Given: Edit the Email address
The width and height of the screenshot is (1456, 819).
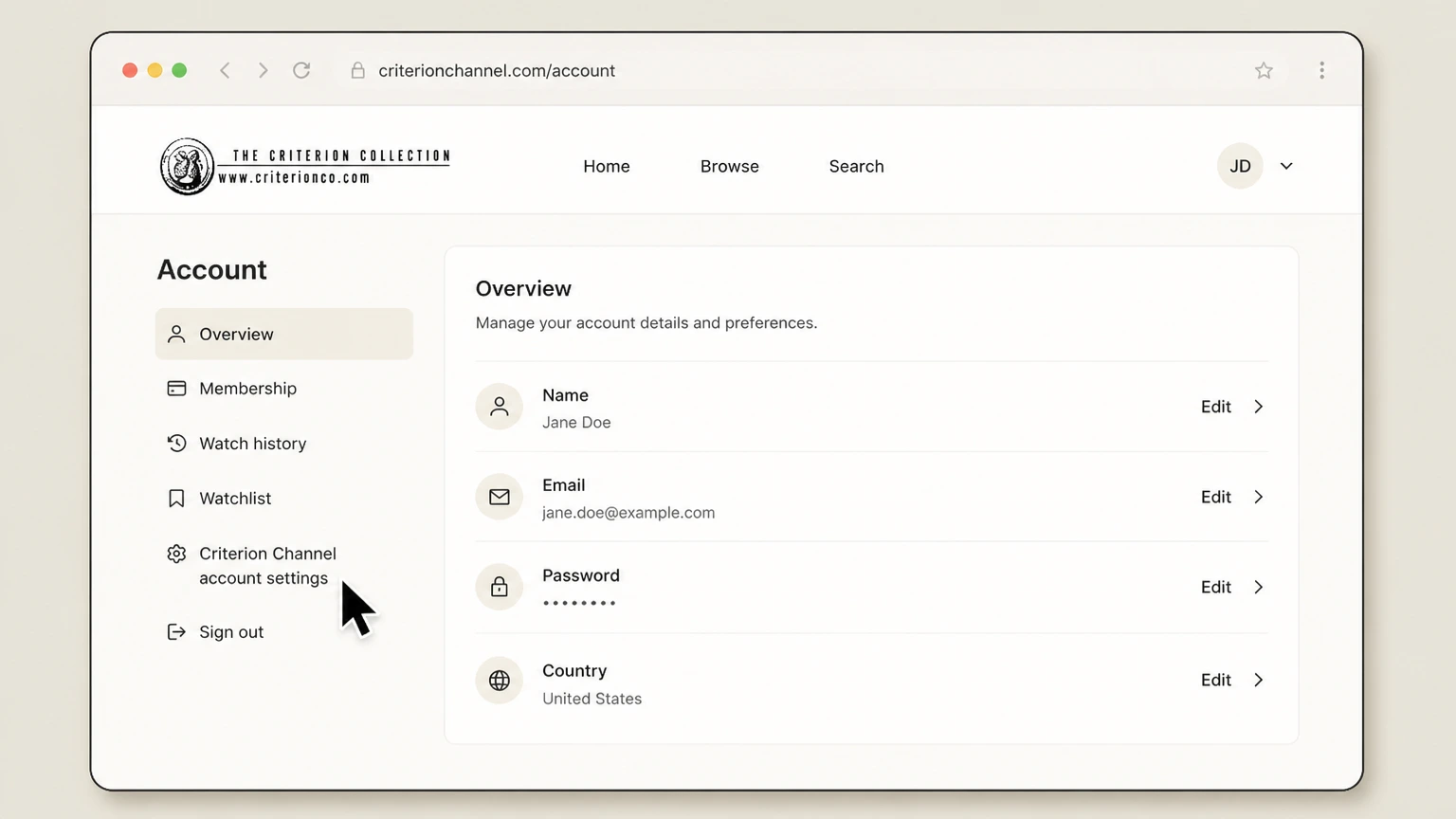Looking at the screenshot, I should click(1216, 497).
